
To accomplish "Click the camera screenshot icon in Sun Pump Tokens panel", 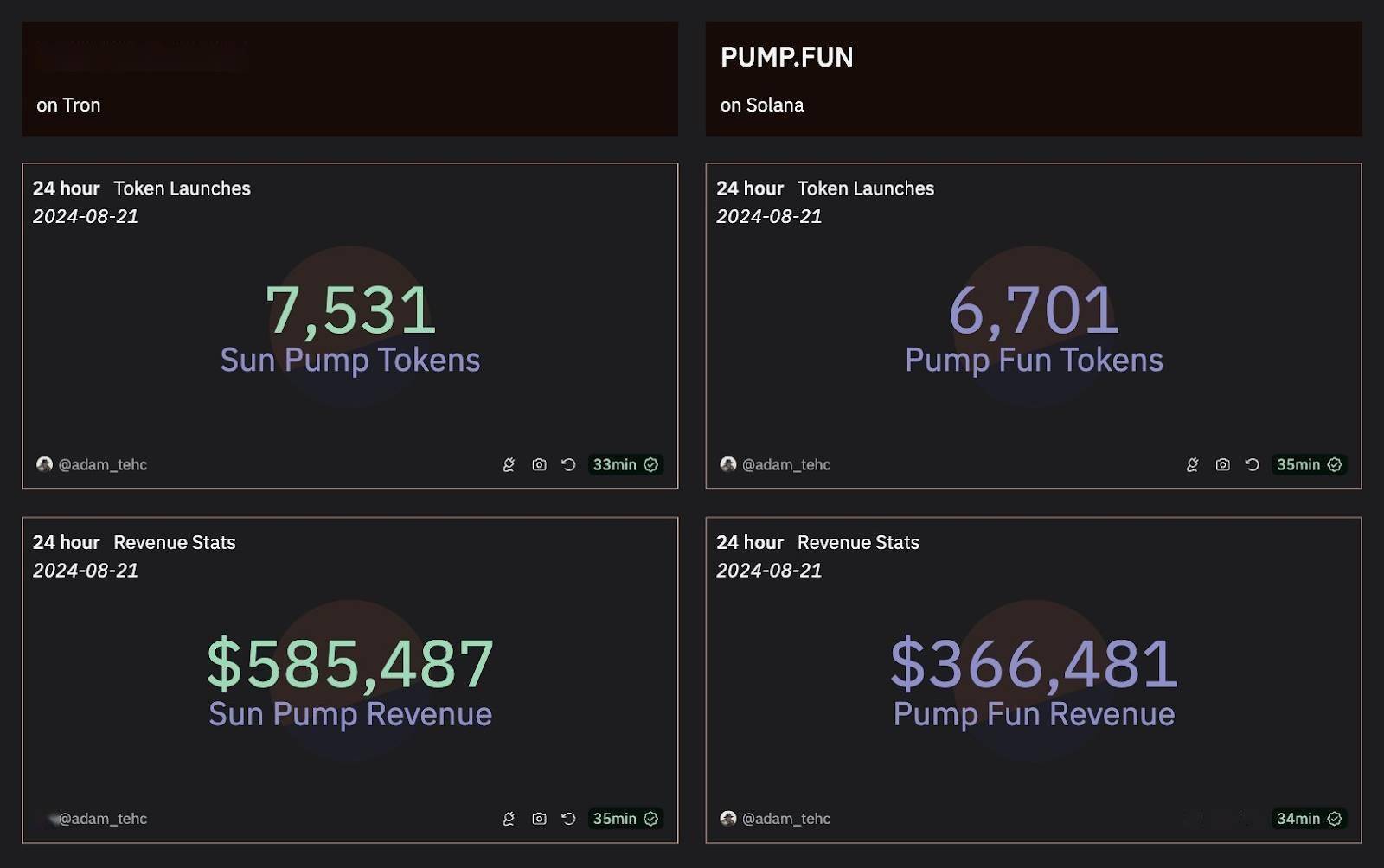I will point(539,465).
